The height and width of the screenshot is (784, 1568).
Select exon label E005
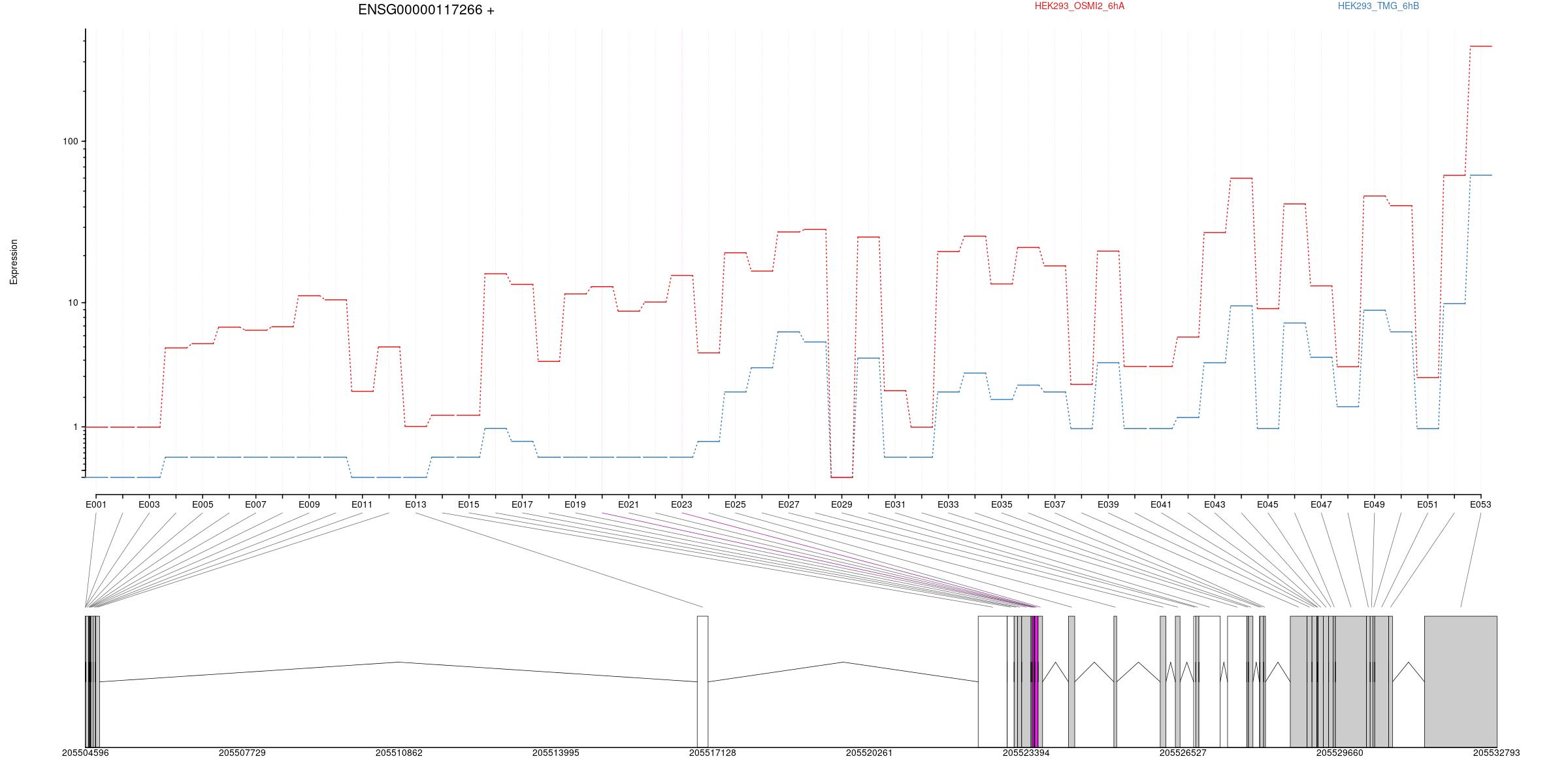(203, 504)
